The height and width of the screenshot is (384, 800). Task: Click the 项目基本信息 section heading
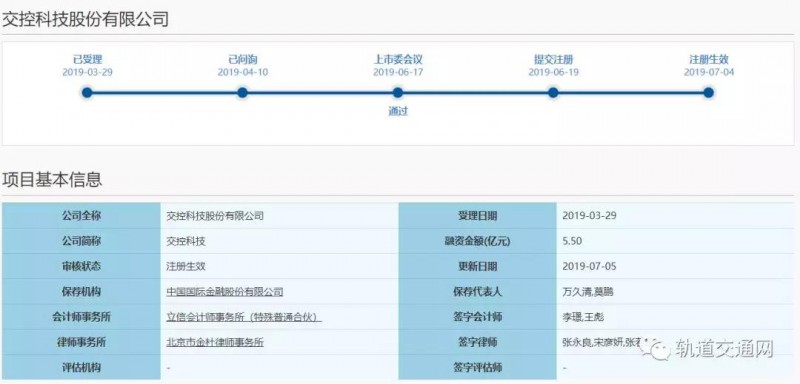(52, 180)
